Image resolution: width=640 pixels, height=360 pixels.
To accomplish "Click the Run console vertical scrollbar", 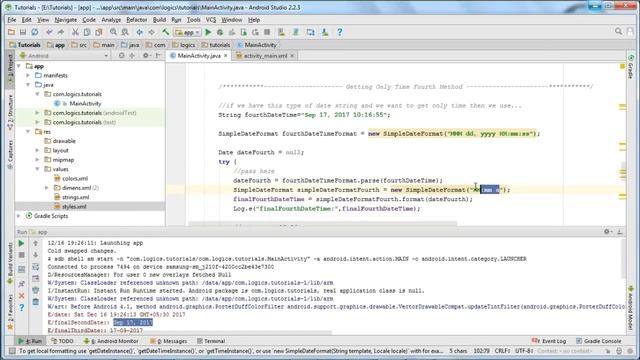I will (623, 259).
